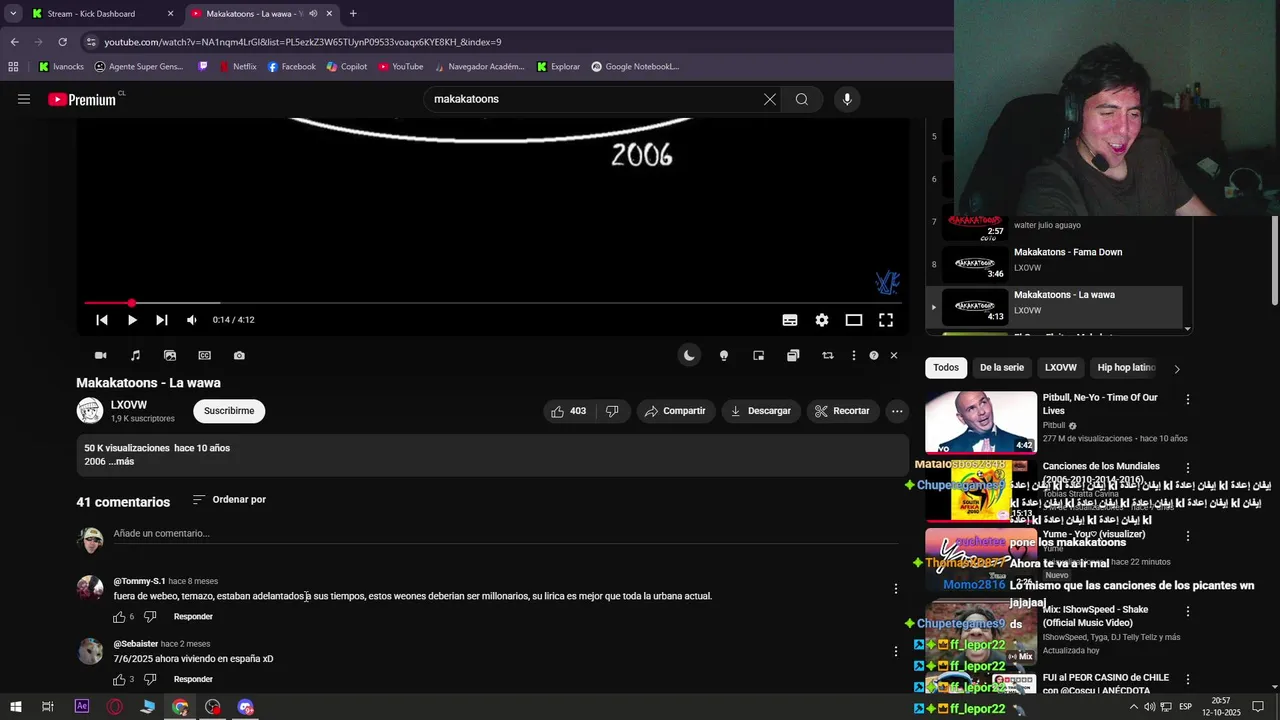This screenshot has width=1280, height=720.
Task: Take a screenshot with camera icon
Action: click(239, 355)
